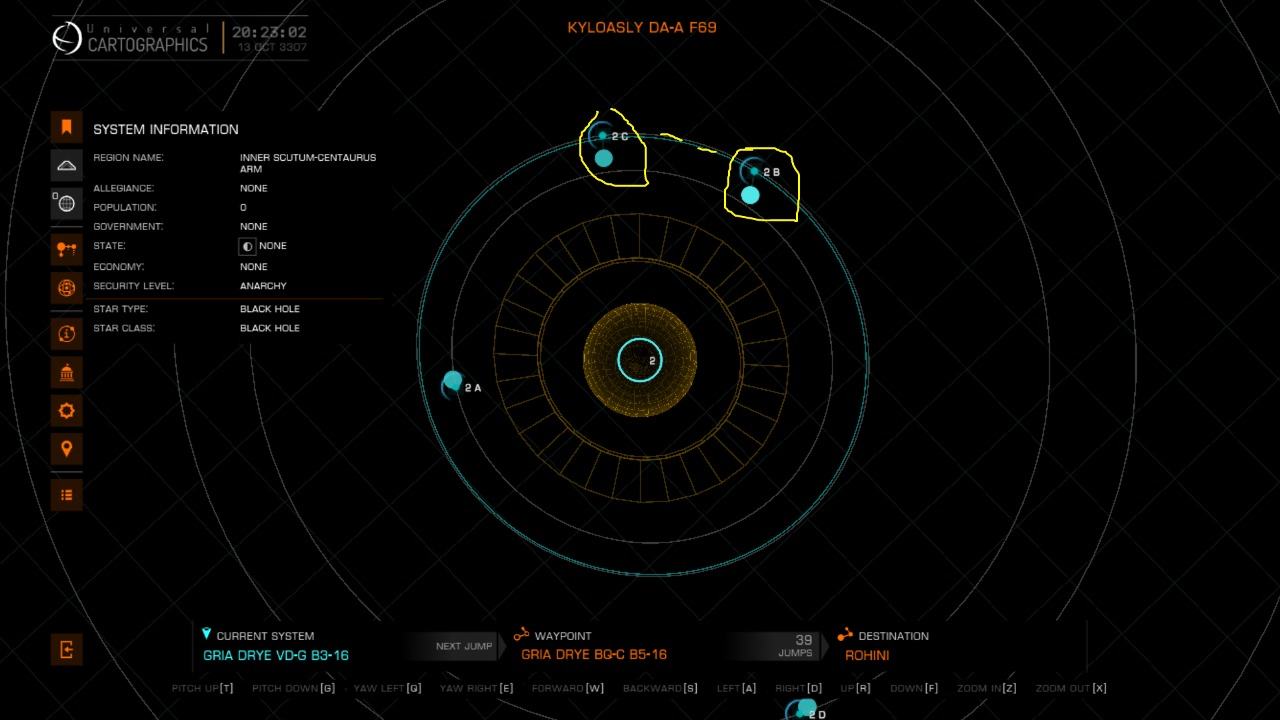Click FORWARD [W] control hint
The width and height of the screenshot is (1280, 720).
(x=568, y=688)
